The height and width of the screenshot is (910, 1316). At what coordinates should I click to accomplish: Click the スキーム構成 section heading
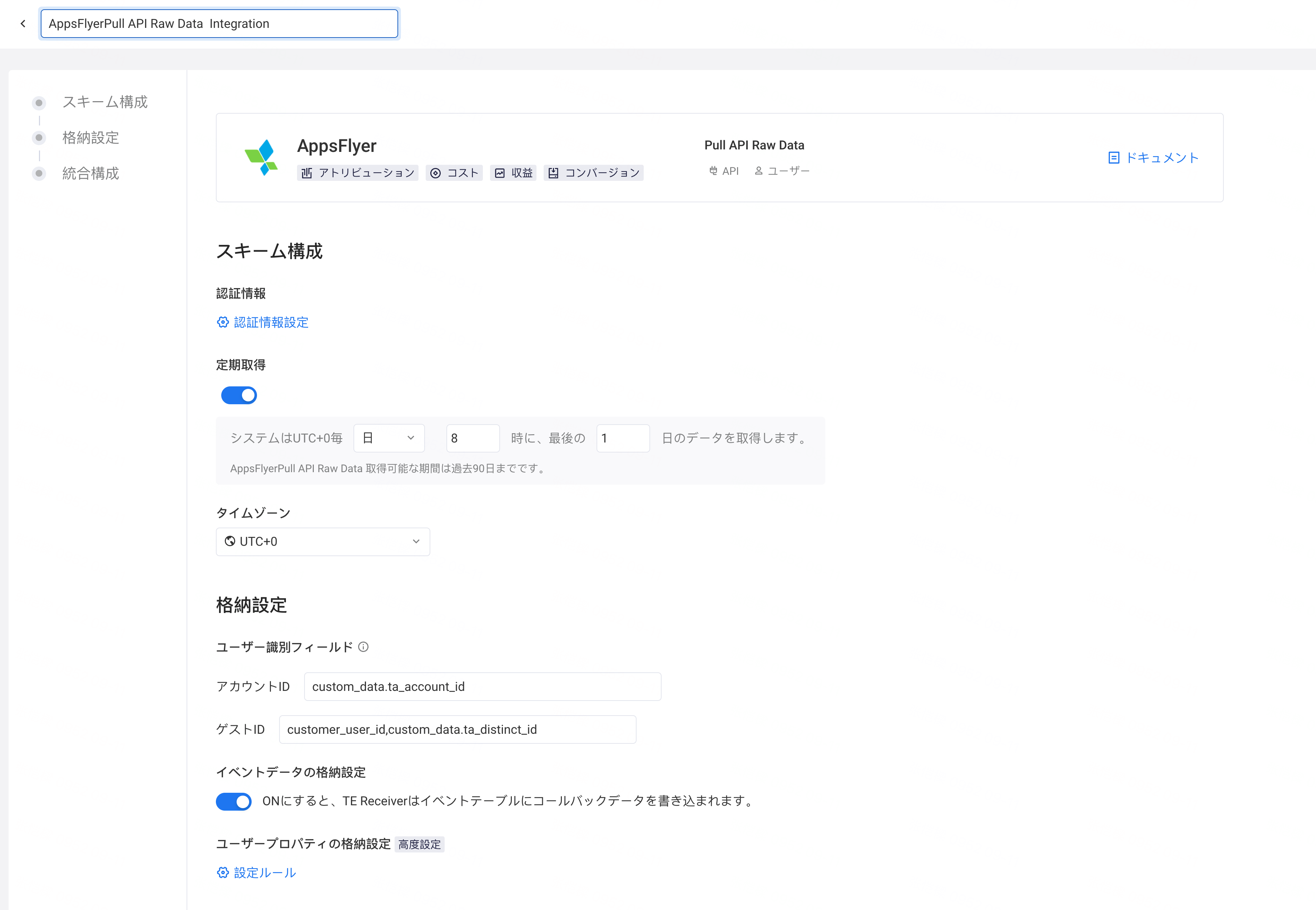coord(269,251)
